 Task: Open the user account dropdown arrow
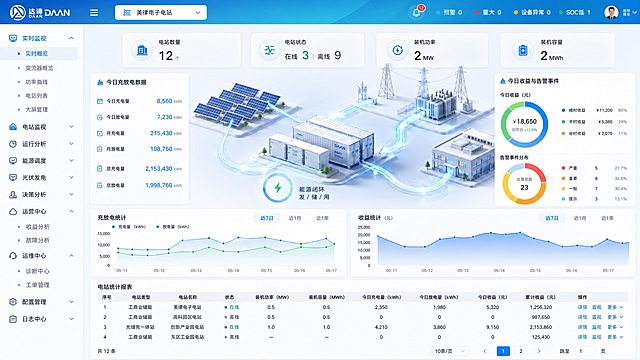(634, 13)
